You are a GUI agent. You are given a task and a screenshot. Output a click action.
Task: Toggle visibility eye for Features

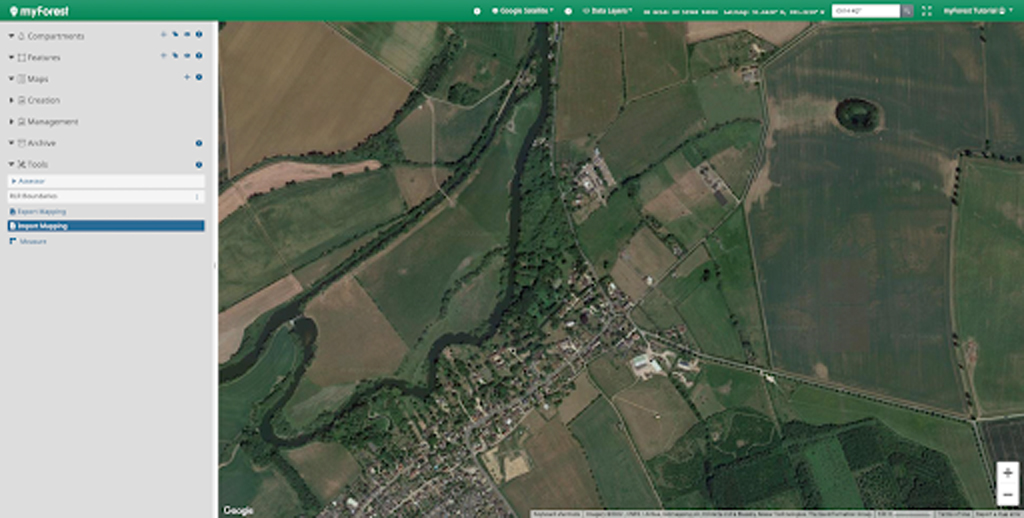coord(187,57)
